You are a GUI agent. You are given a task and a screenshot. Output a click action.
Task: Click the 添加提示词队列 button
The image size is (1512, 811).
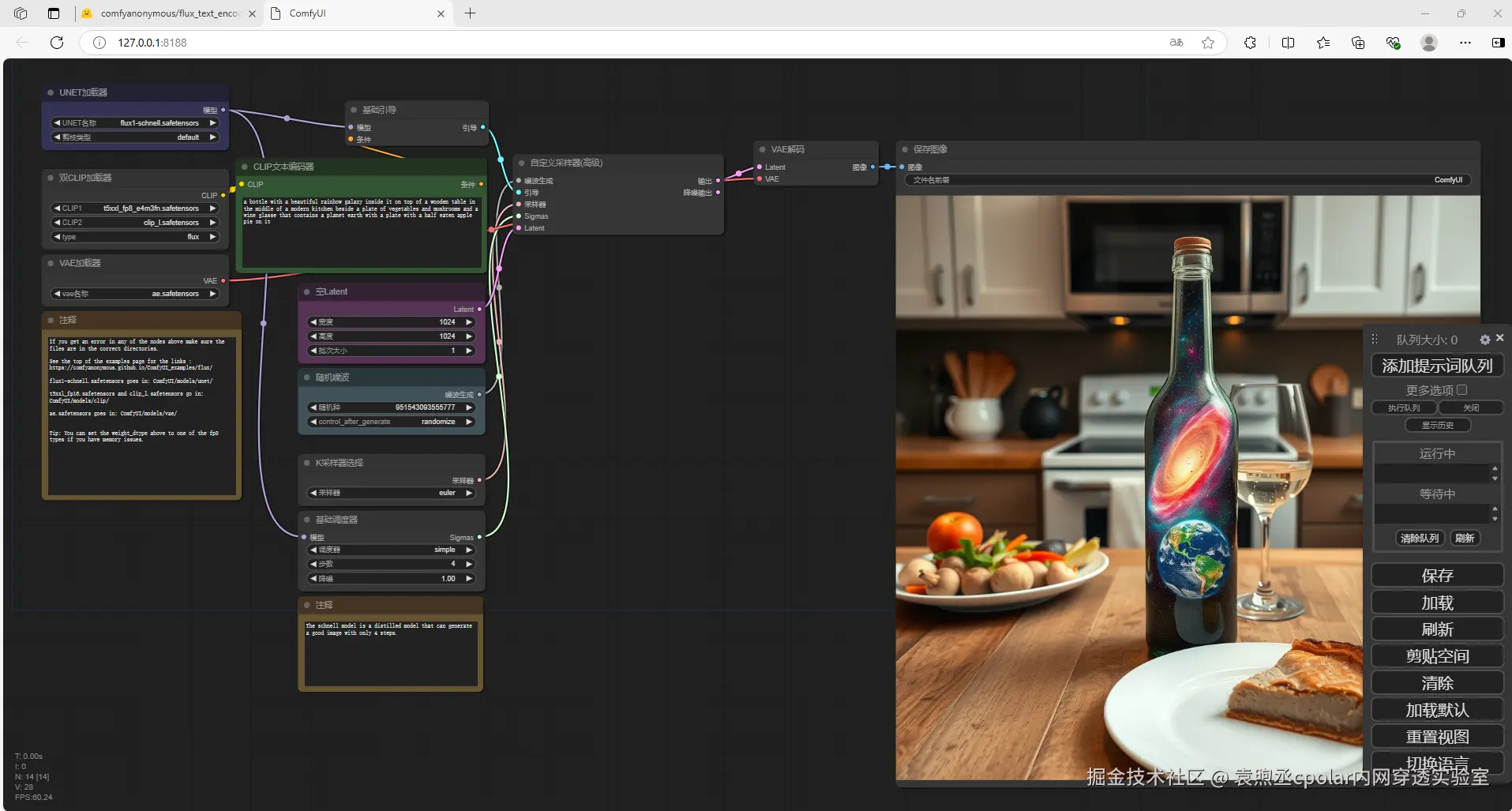[1437, 366]
